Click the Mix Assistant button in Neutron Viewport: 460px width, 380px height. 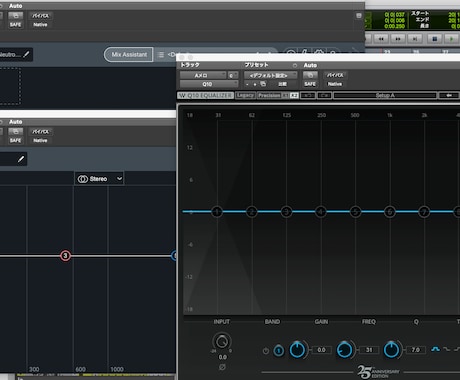point(129,54)
